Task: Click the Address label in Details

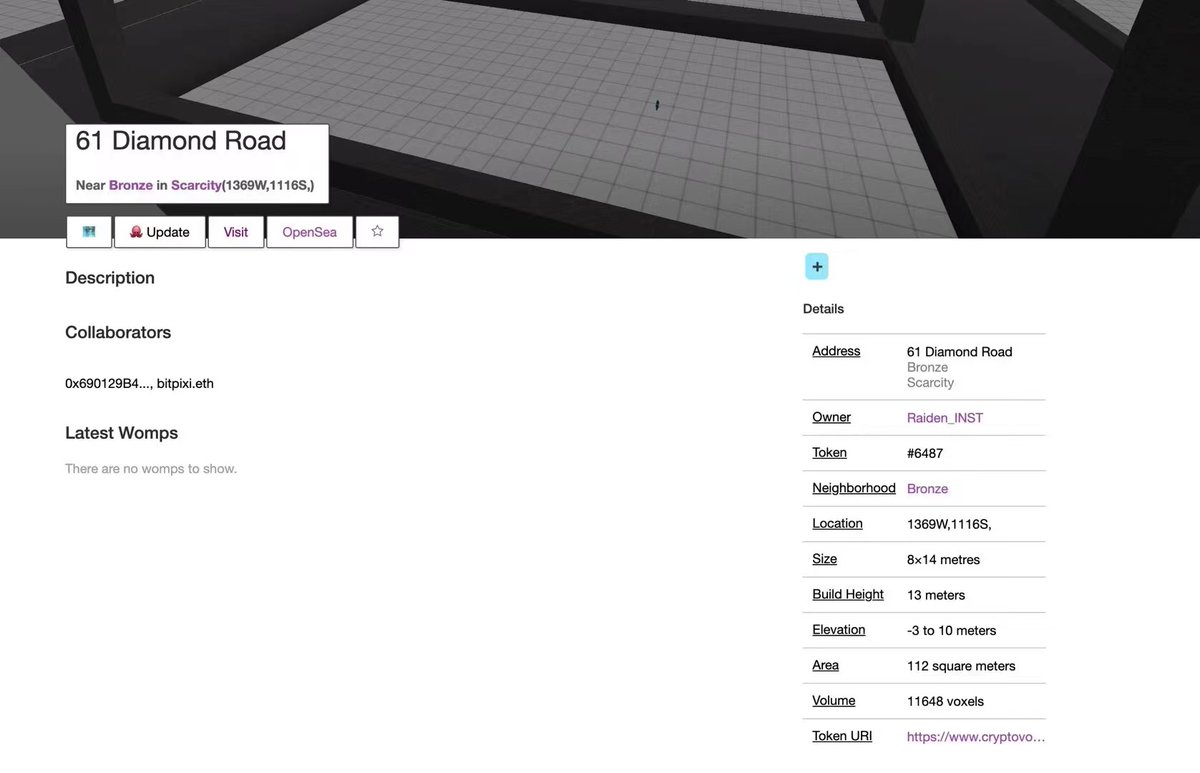Action: tap(836, 351)
